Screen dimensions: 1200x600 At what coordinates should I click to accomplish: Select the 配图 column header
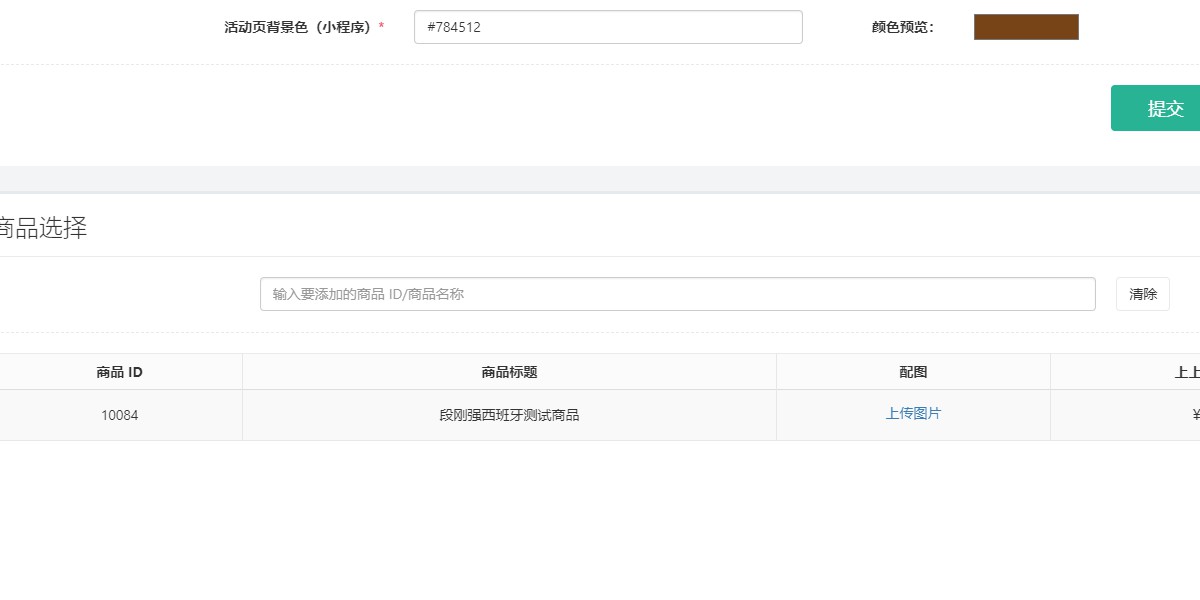(913, 372)
